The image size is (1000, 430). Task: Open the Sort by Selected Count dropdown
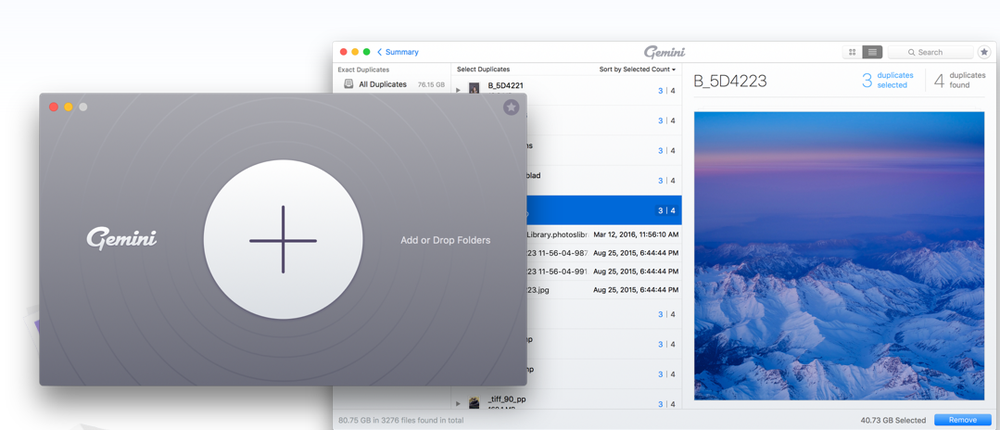637,70
